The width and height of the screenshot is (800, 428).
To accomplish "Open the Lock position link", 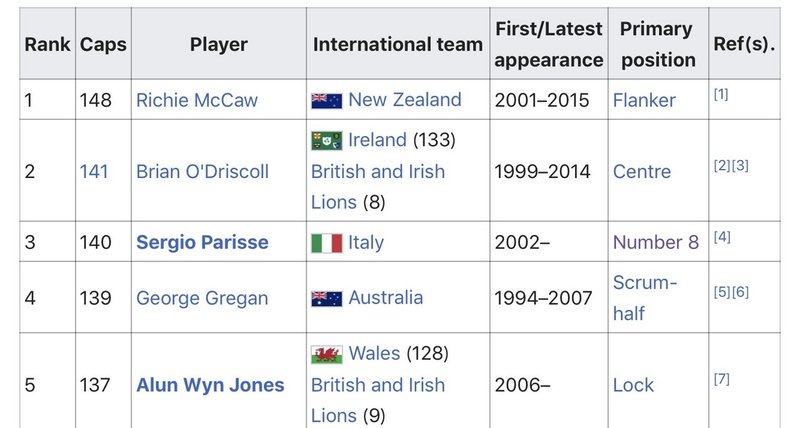I will click(x=633, y=385).
